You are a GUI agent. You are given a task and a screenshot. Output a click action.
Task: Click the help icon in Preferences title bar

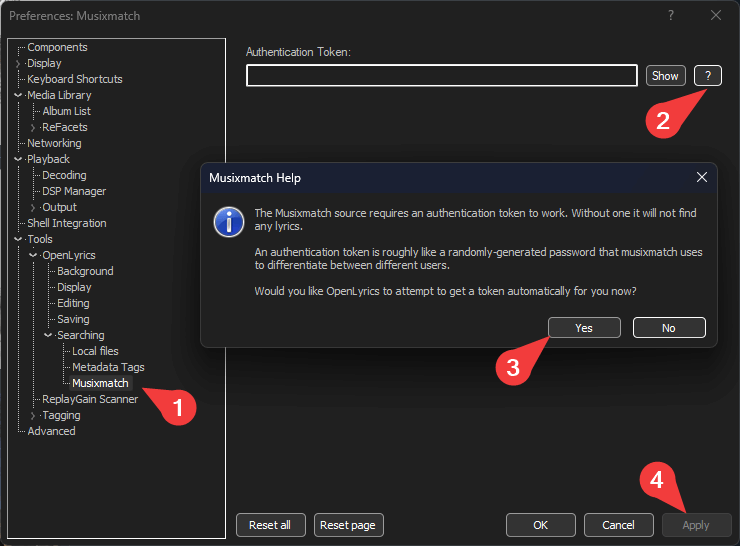pos(671,15)
